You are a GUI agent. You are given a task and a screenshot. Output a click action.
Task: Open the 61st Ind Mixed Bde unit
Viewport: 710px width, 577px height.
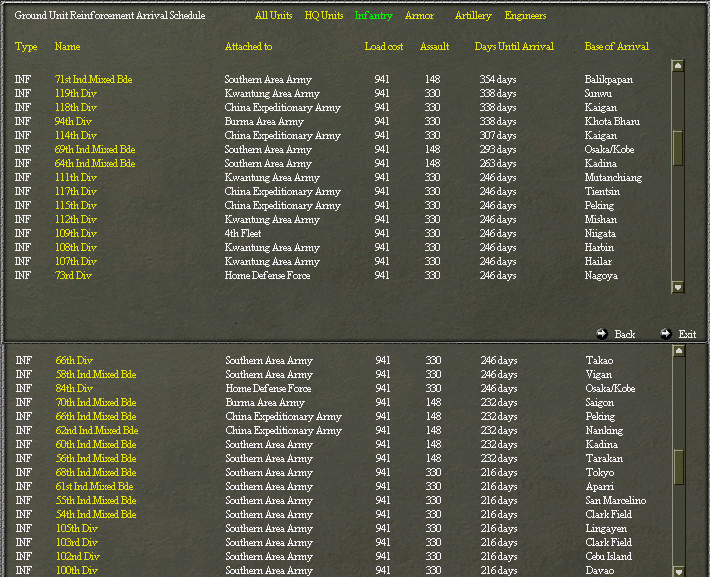click(94, 487)
